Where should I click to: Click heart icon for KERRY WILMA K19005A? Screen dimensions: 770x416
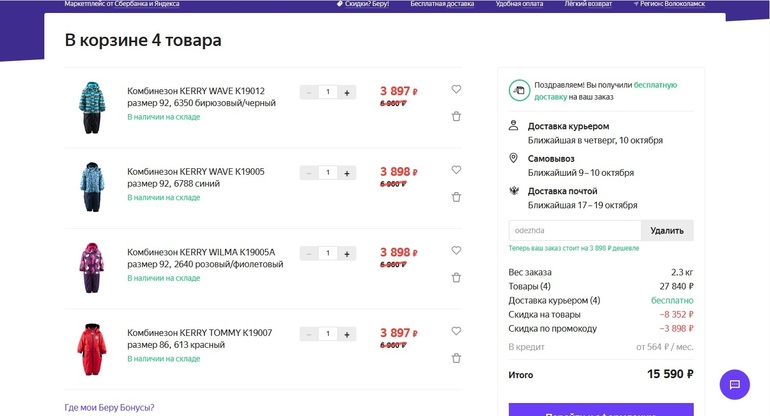point(456,251)
